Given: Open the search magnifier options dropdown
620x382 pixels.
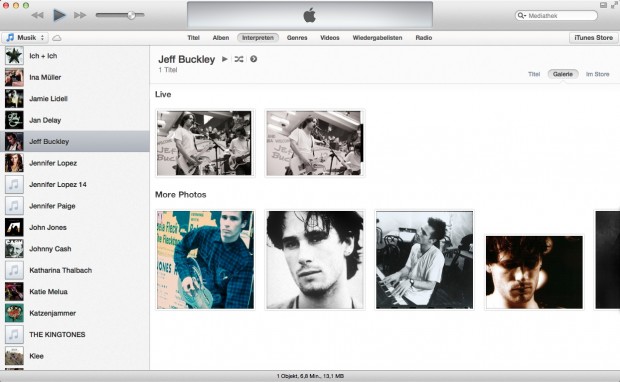Looking at the screenshot, I should click(522, 15).
